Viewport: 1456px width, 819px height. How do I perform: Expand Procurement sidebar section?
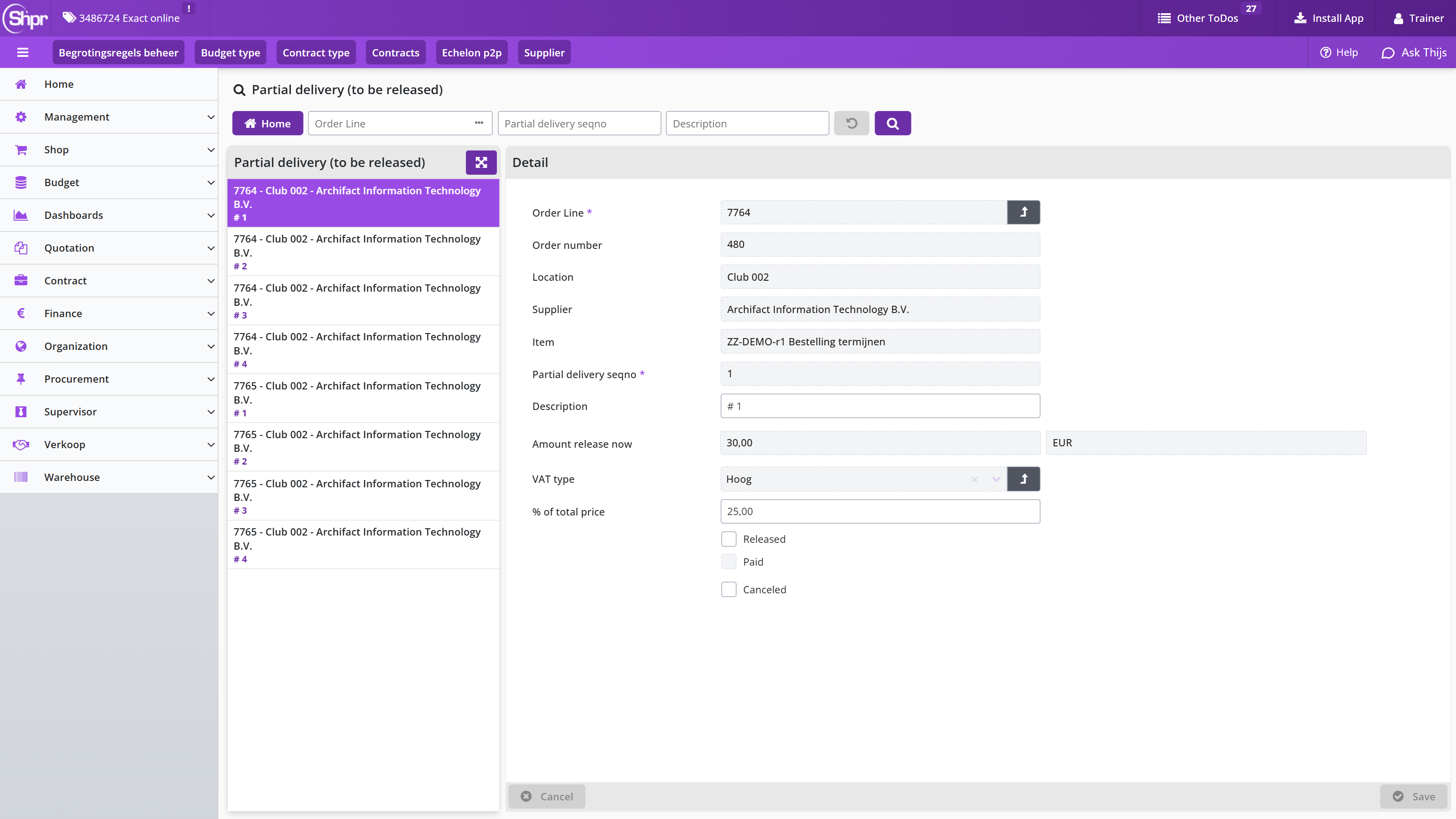[x=109, y=379]
